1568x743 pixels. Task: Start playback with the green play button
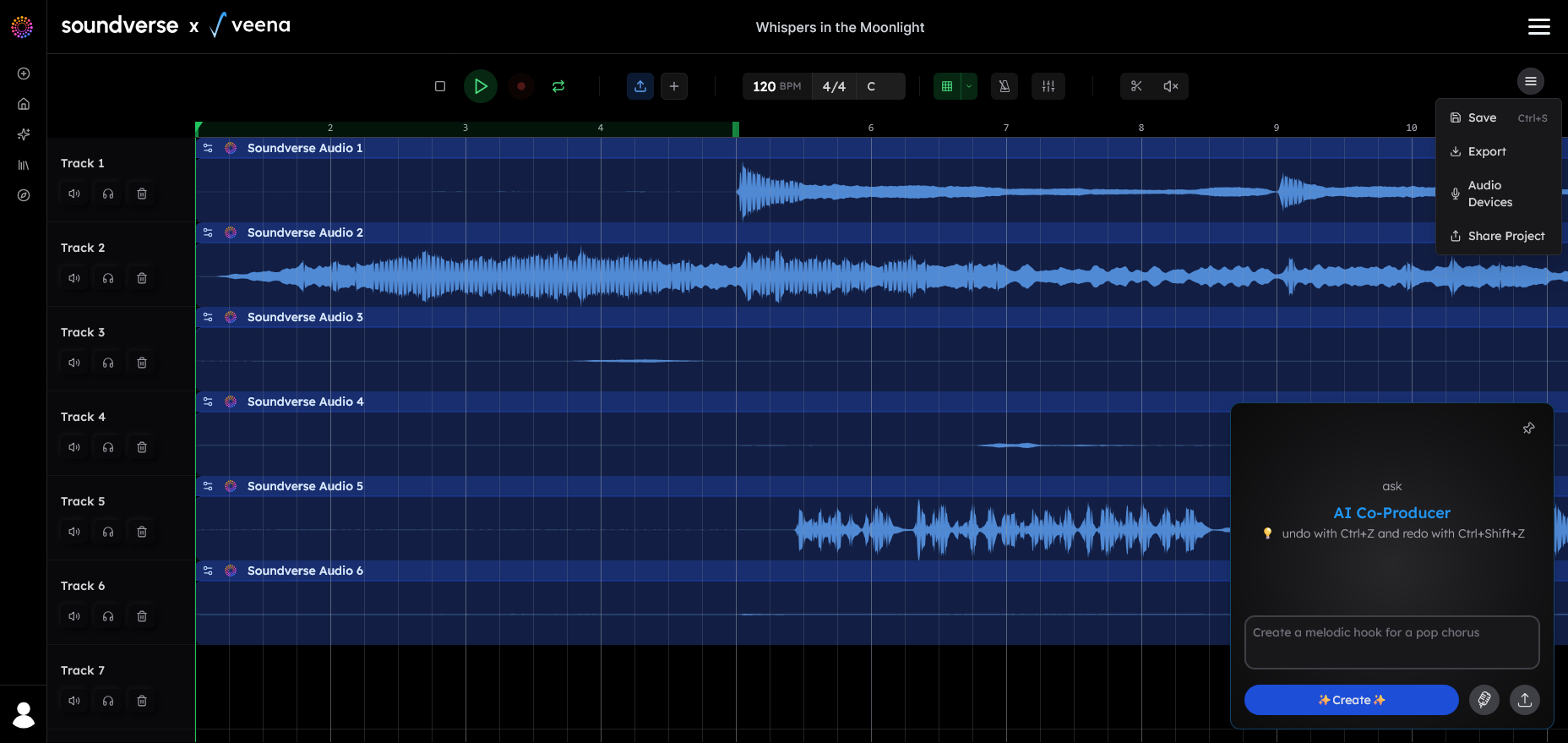click(481, 86)
